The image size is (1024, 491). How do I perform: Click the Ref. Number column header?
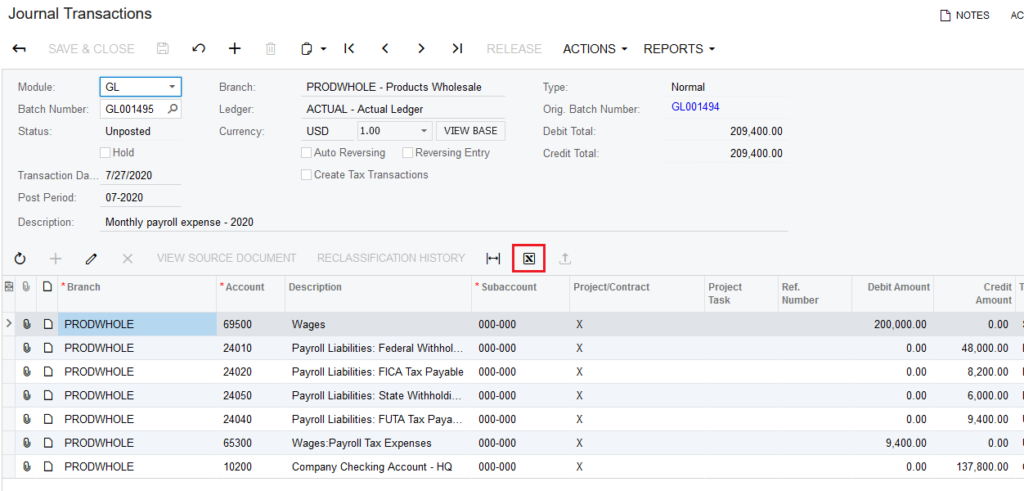[x=814, y=293]
